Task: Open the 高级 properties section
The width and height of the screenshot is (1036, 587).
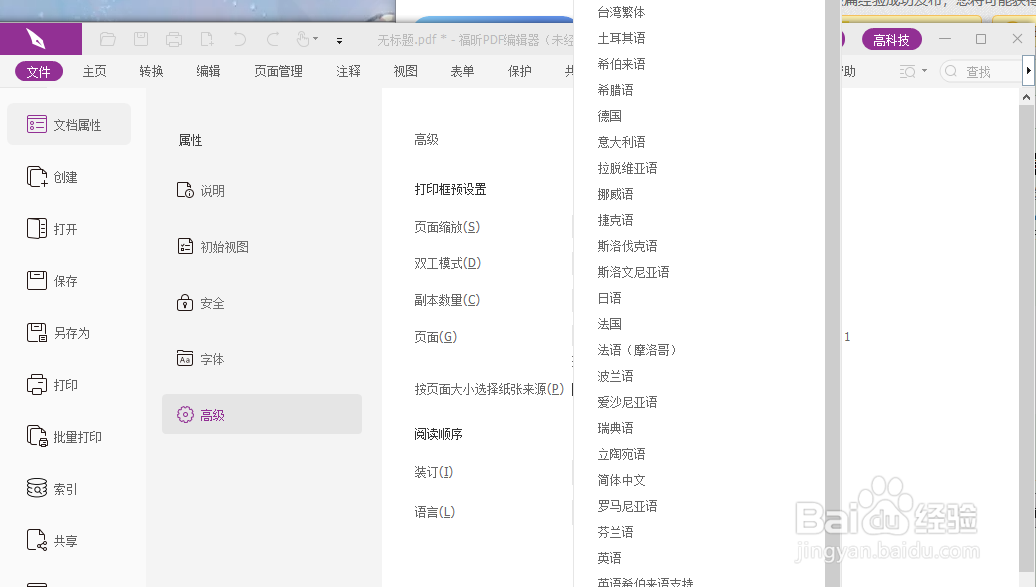Action: (262, 414)
